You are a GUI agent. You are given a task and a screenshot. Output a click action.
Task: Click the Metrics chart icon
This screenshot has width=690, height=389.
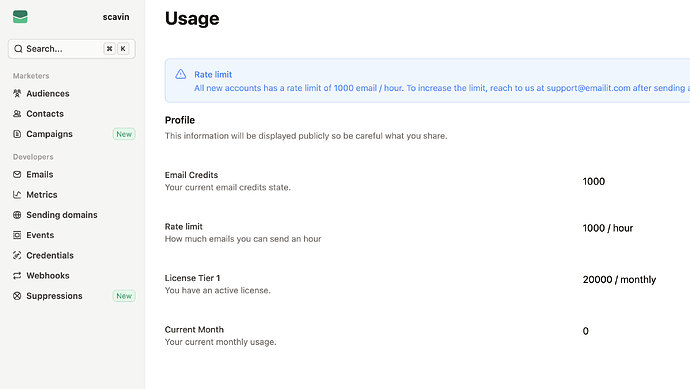pyautogui.click(x=17, y=194)
